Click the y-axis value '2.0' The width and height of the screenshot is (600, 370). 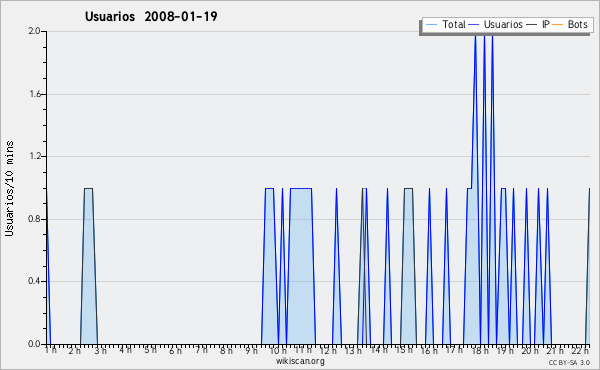pyautogui.click(x=34, y=31)
